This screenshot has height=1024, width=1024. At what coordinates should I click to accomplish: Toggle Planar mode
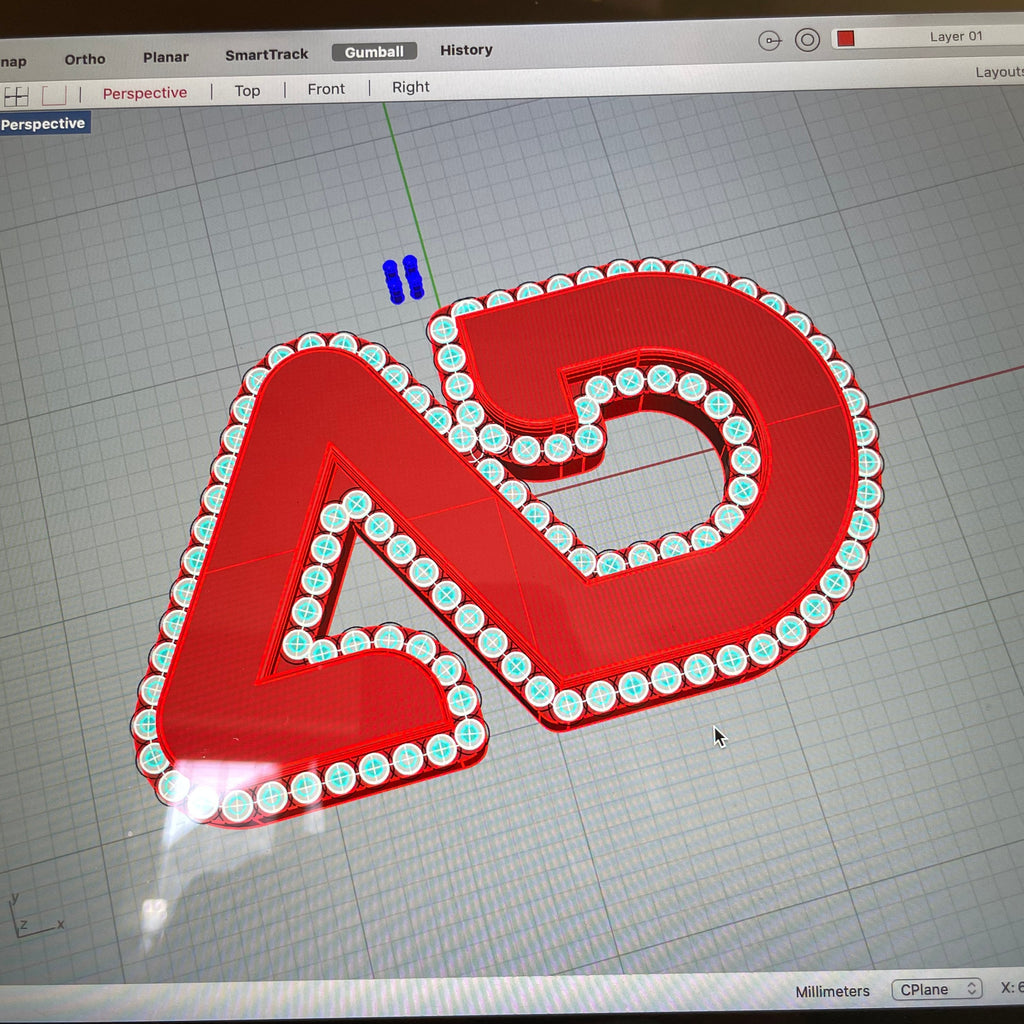166,57
